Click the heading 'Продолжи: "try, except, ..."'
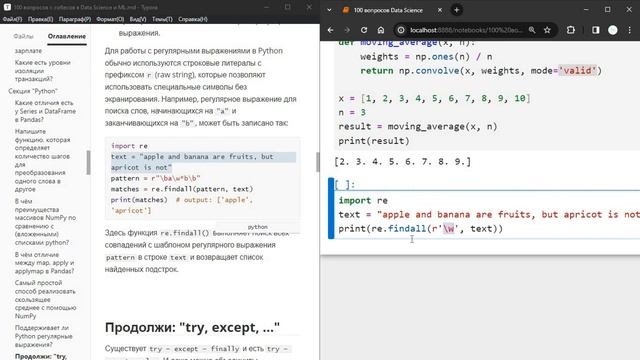This screenshot has height=360, width=640. point(192,327)
